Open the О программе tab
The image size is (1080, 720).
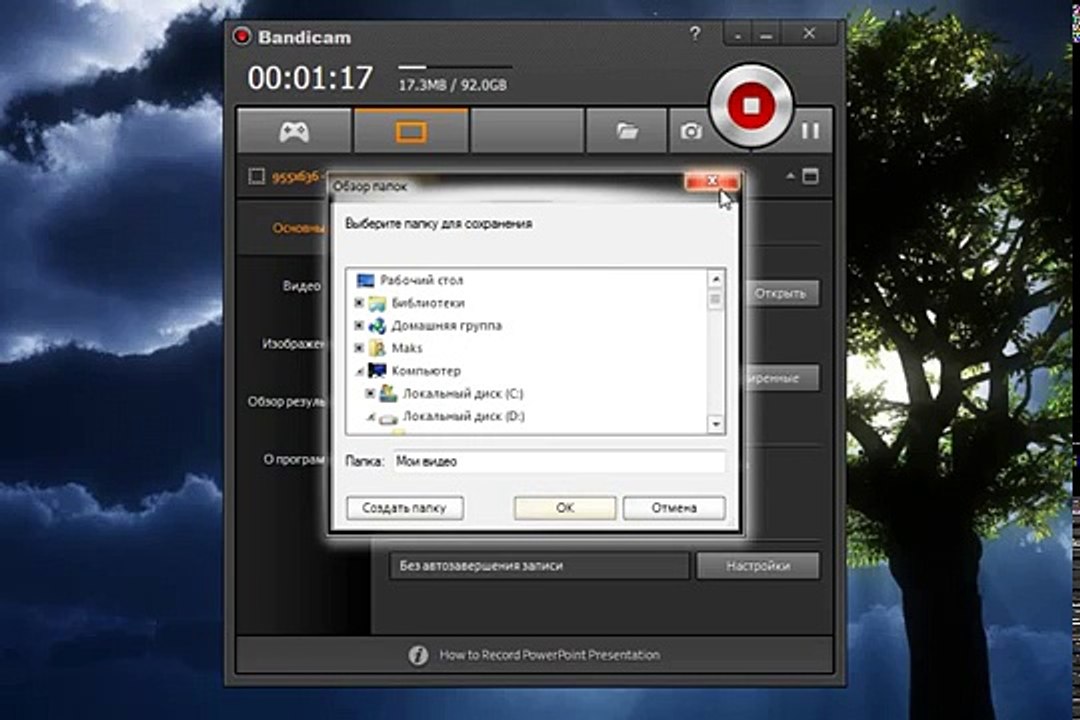click(295, 459)
